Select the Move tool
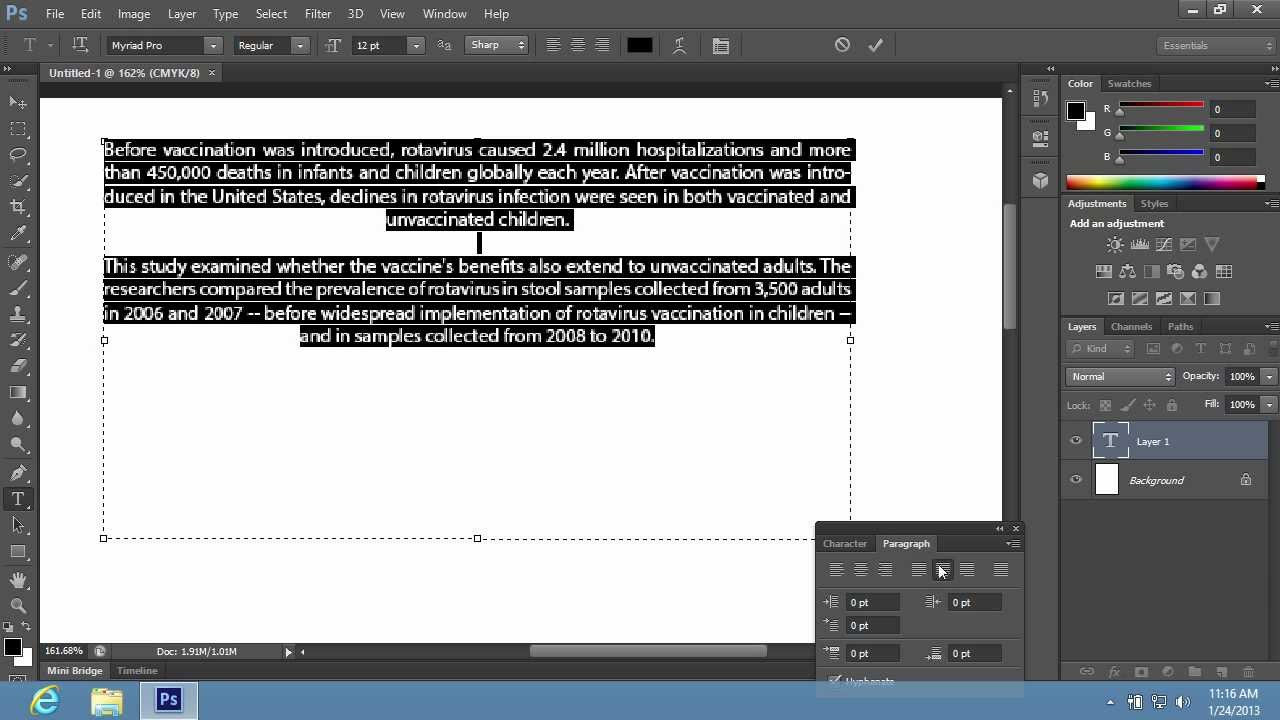1280x720 pixels. tap(18, 102)
